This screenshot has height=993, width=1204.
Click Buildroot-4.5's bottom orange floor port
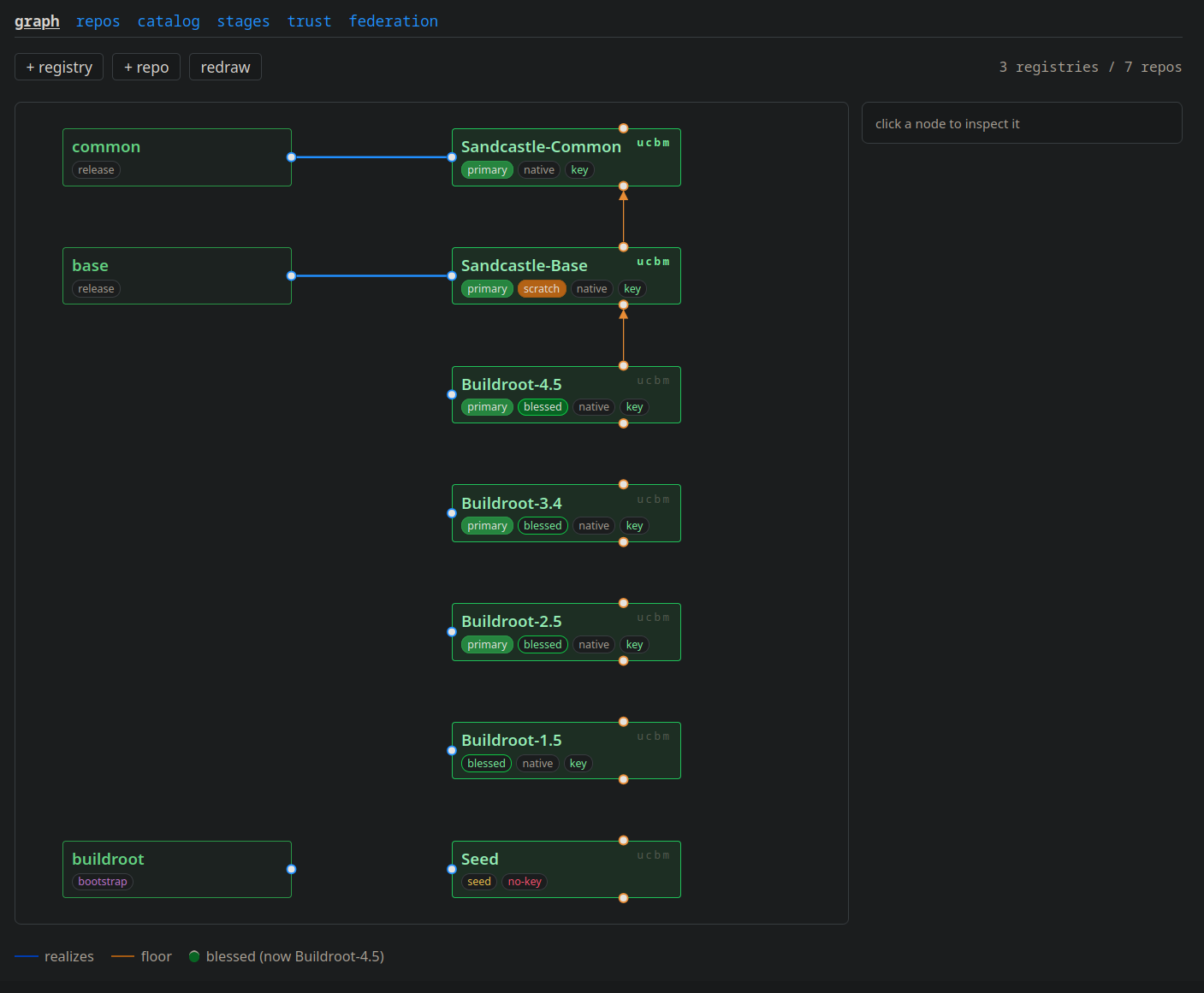pos(624,423)
